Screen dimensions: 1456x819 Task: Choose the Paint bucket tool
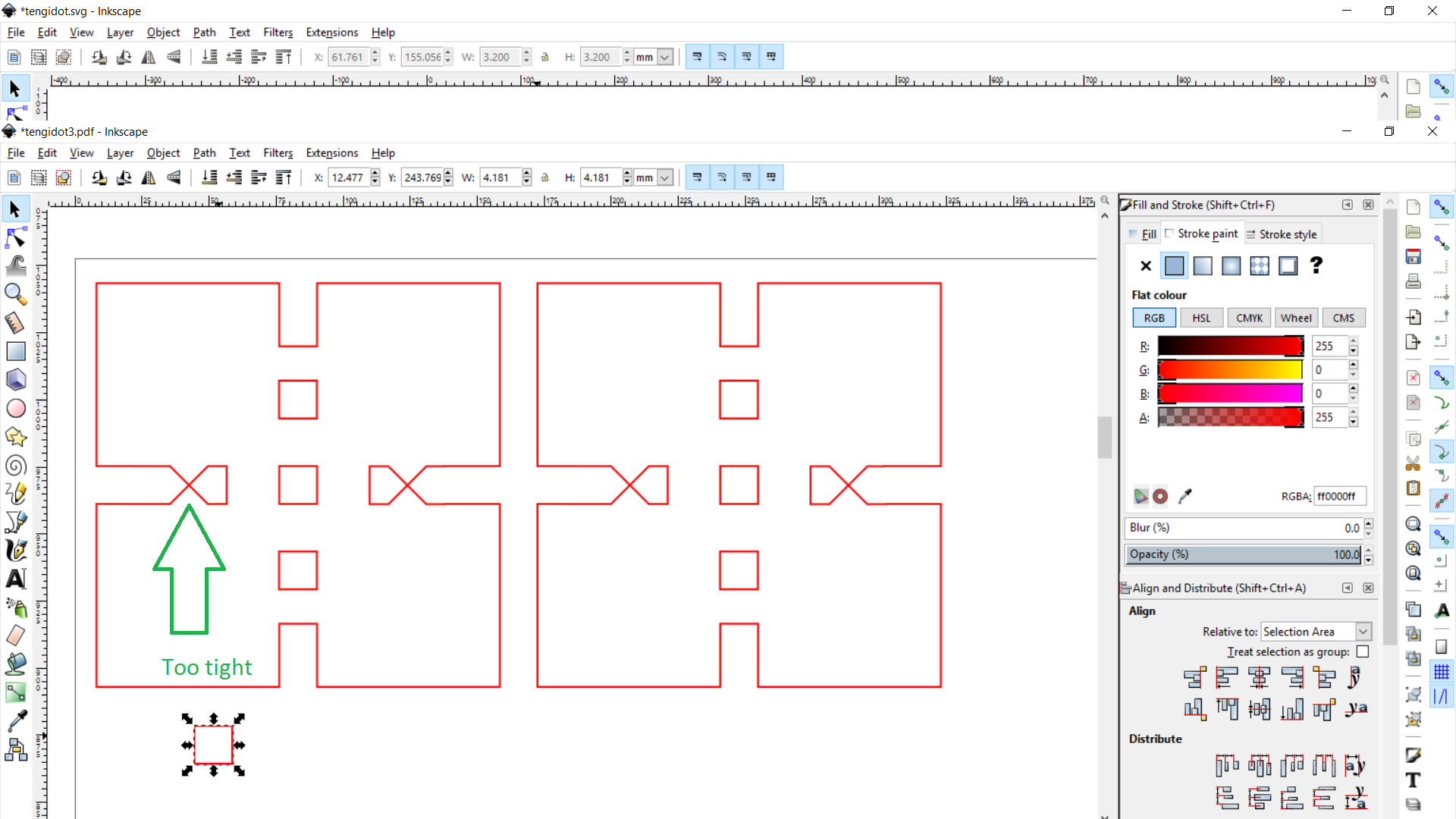[x=15, y=664]
